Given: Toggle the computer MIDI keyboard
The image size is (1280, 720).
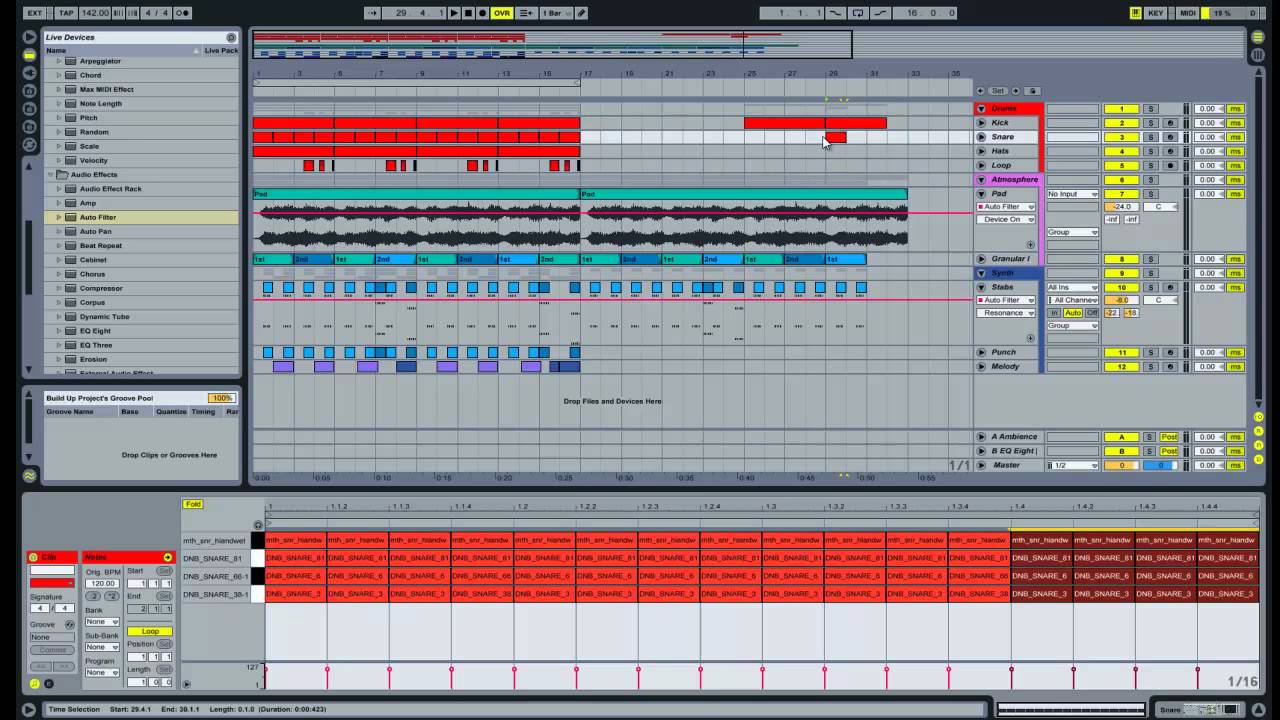Looking at the screenshot, I should [1136, 13].
